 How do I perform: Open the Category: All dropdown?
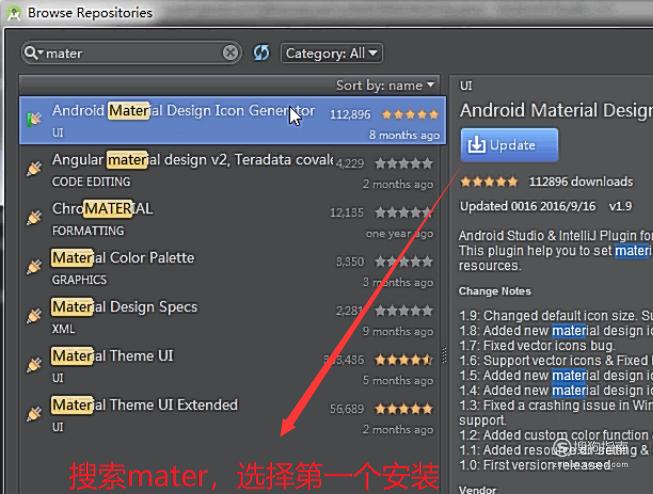(x=331, y=53)
